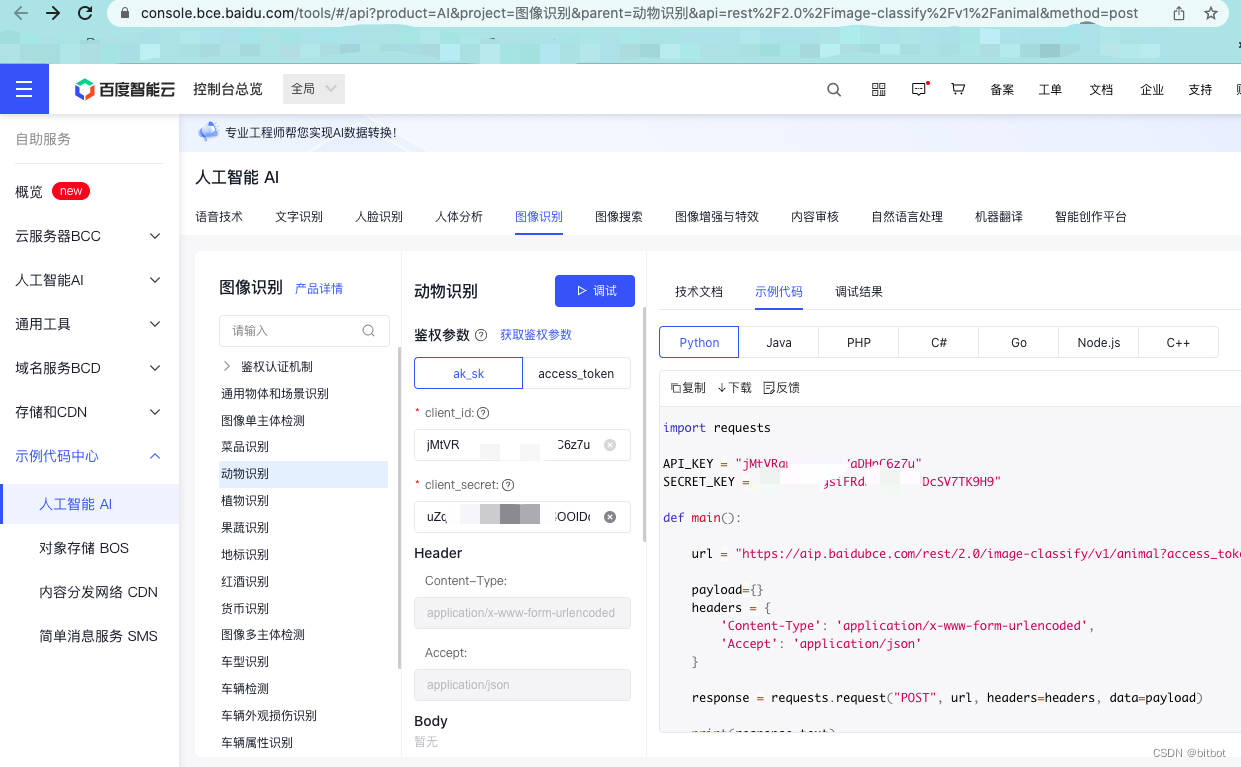The height and width of the screenshot is (767, 1241).
Task: Select the ak_sk auth mode
Action: pyautogui.click(x=468, y=373)
